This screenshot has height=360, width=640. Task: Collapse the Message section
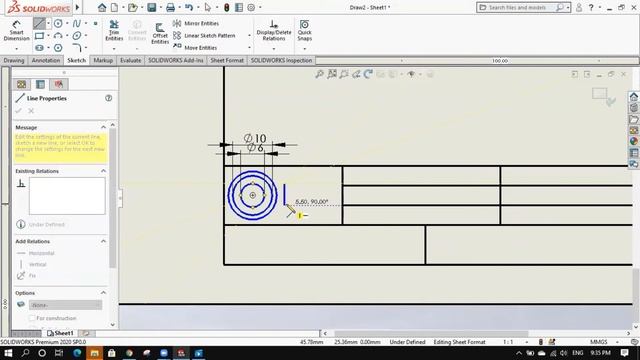tap(103, 127)
